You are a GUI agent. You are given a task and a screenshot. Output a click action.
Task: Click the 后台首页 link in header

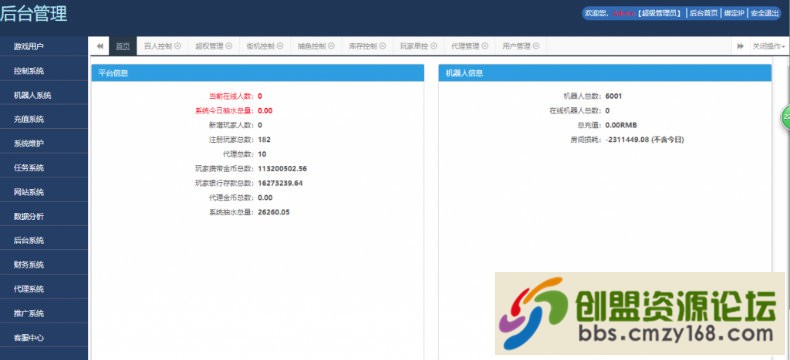click(703, 14)
